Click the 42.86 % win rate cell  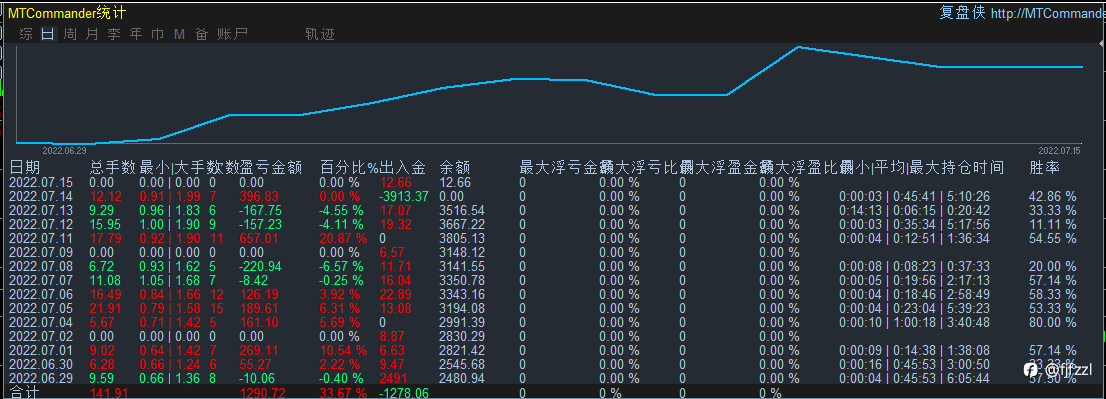[1053, 197]
